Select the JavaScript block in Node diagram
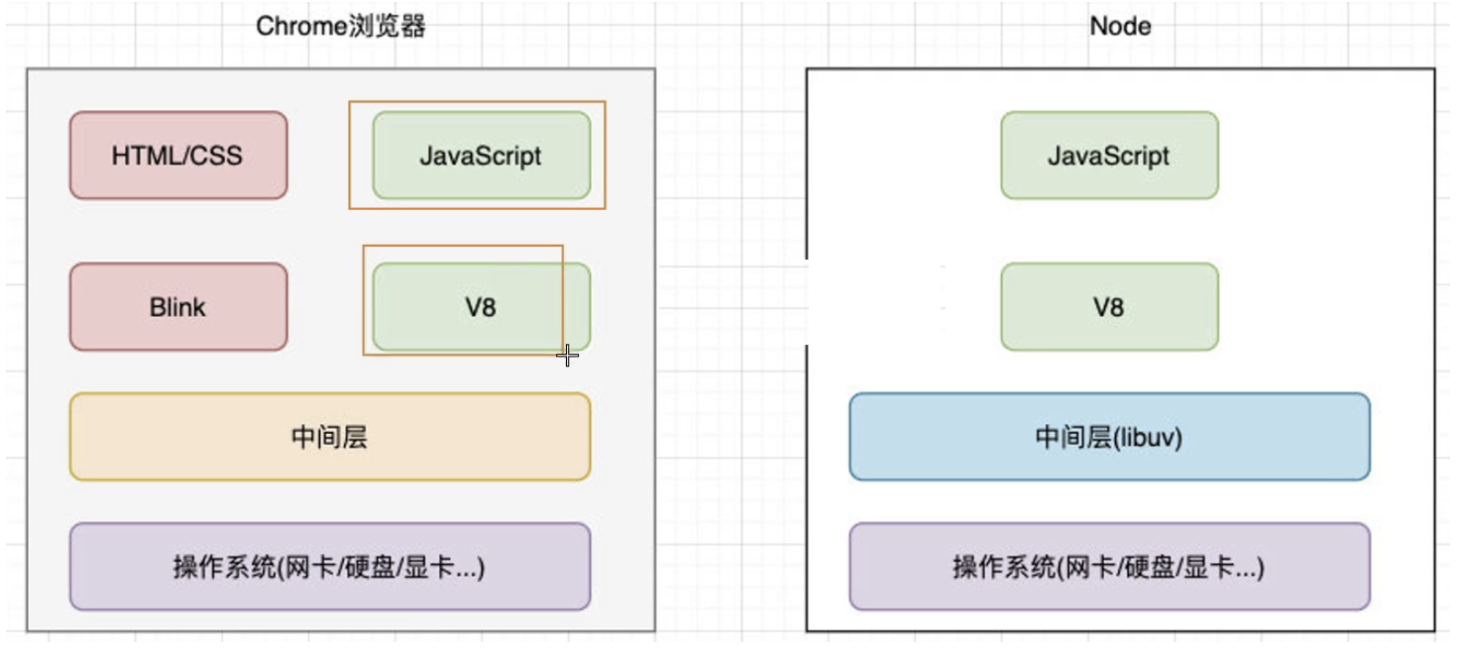The image size is (1470, 652). click(x=1109, y=156)
